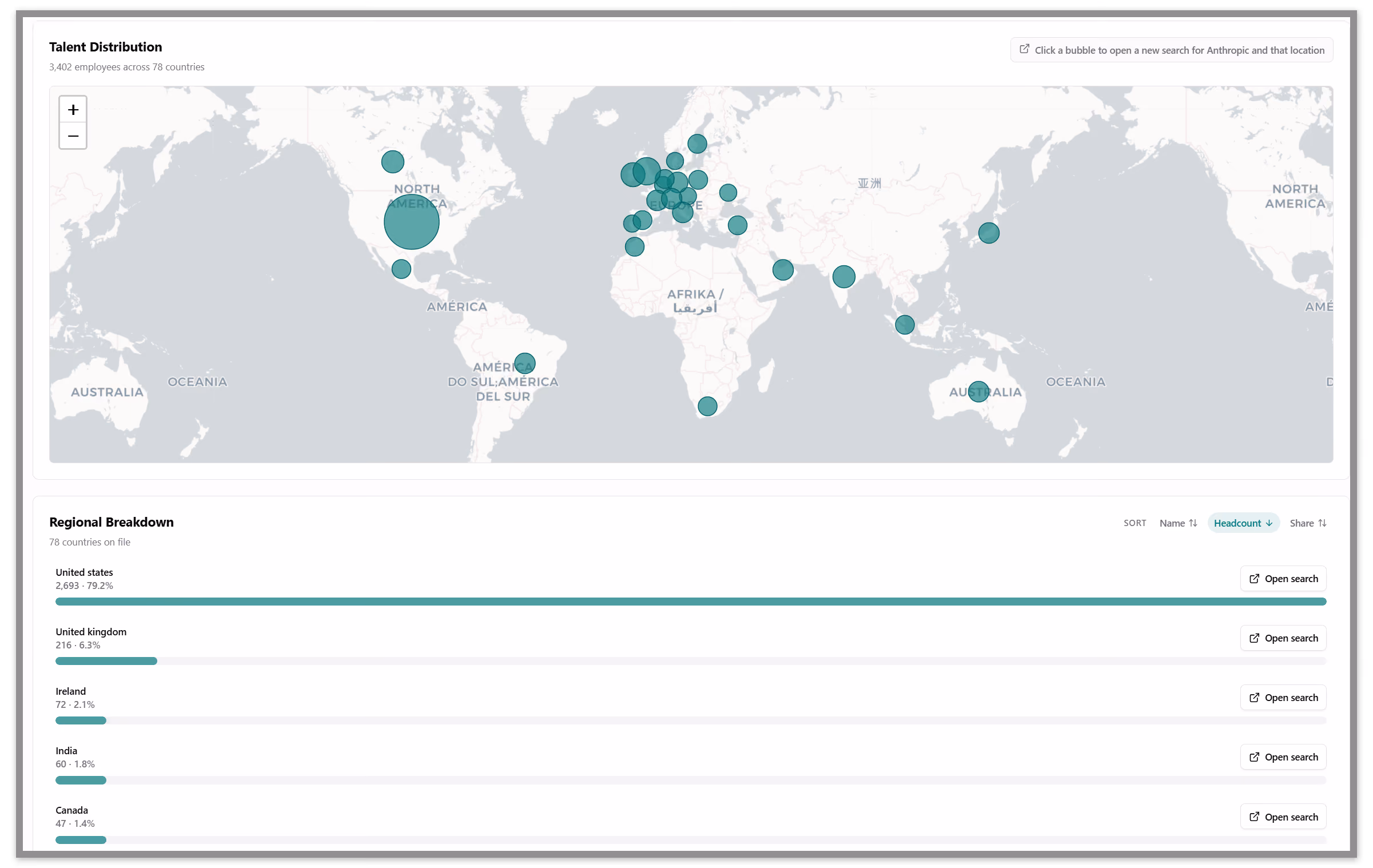Click the United Arab Emirates map bubble

(x=782, y=270)
